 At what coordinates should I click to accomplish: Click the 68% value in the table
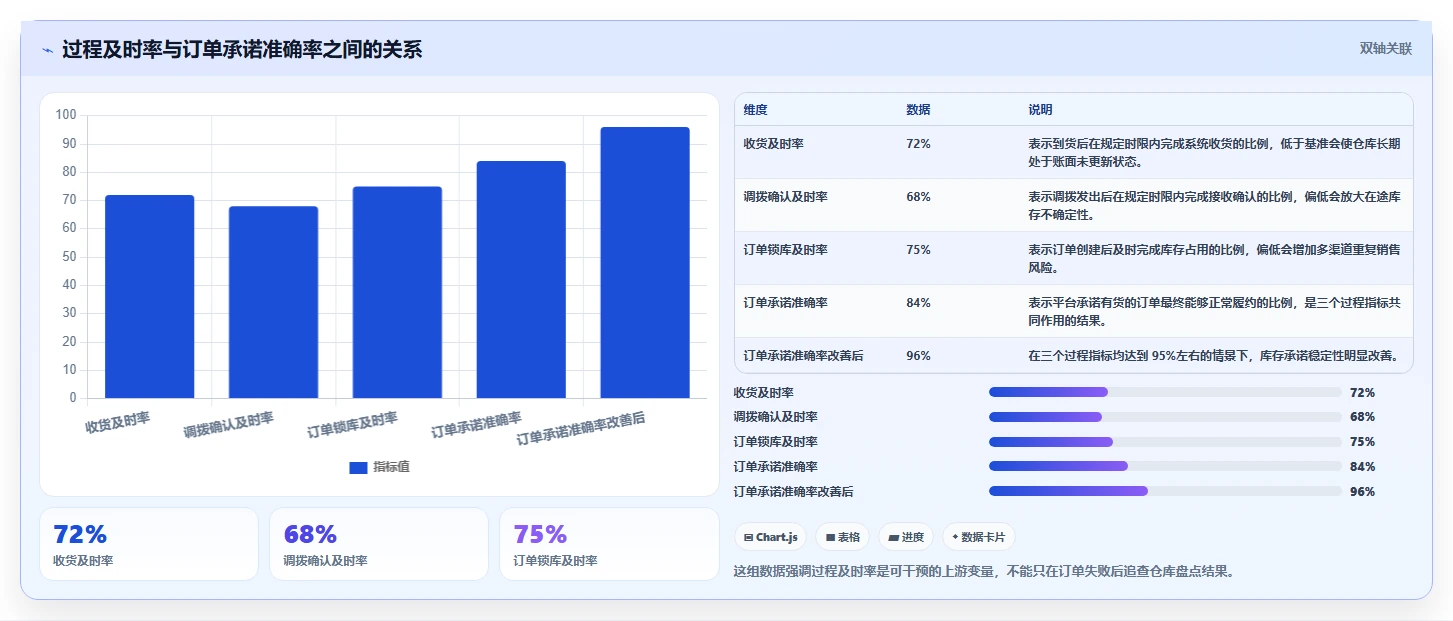click(x=918, y=197)
